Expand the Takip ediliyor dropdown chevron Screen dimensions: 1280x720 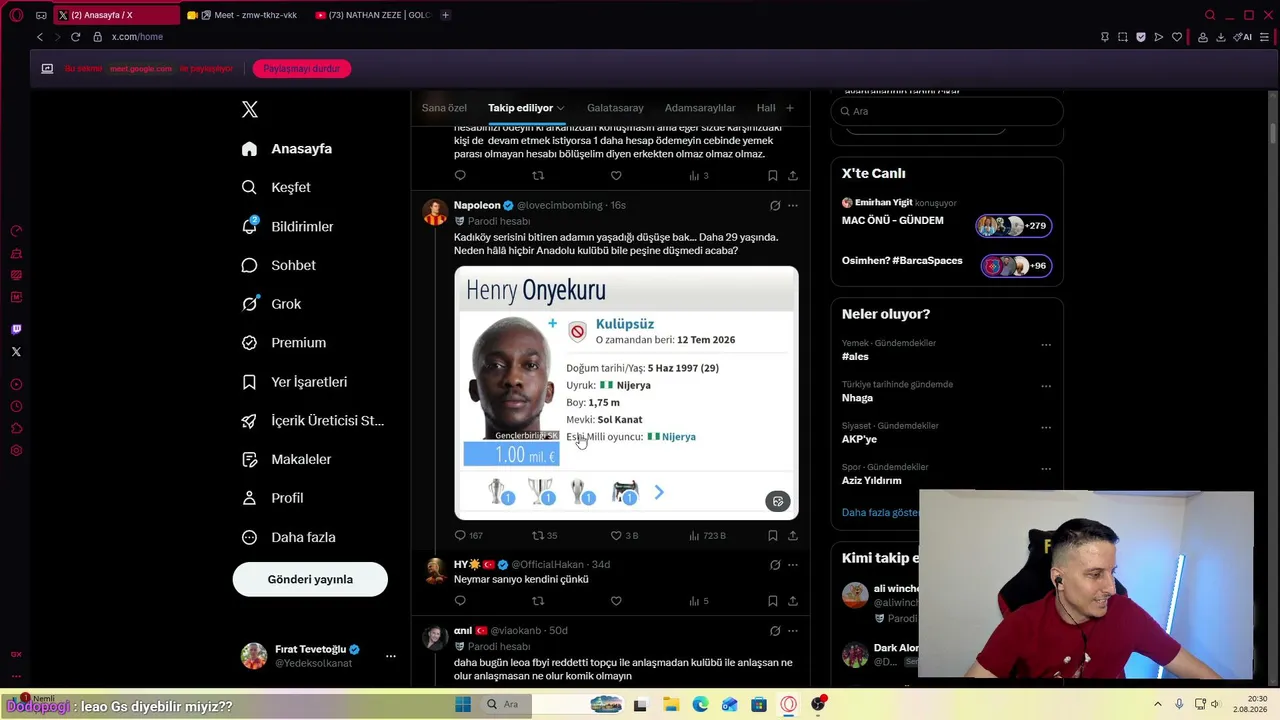pyautogui.click(x=561, y=108)
